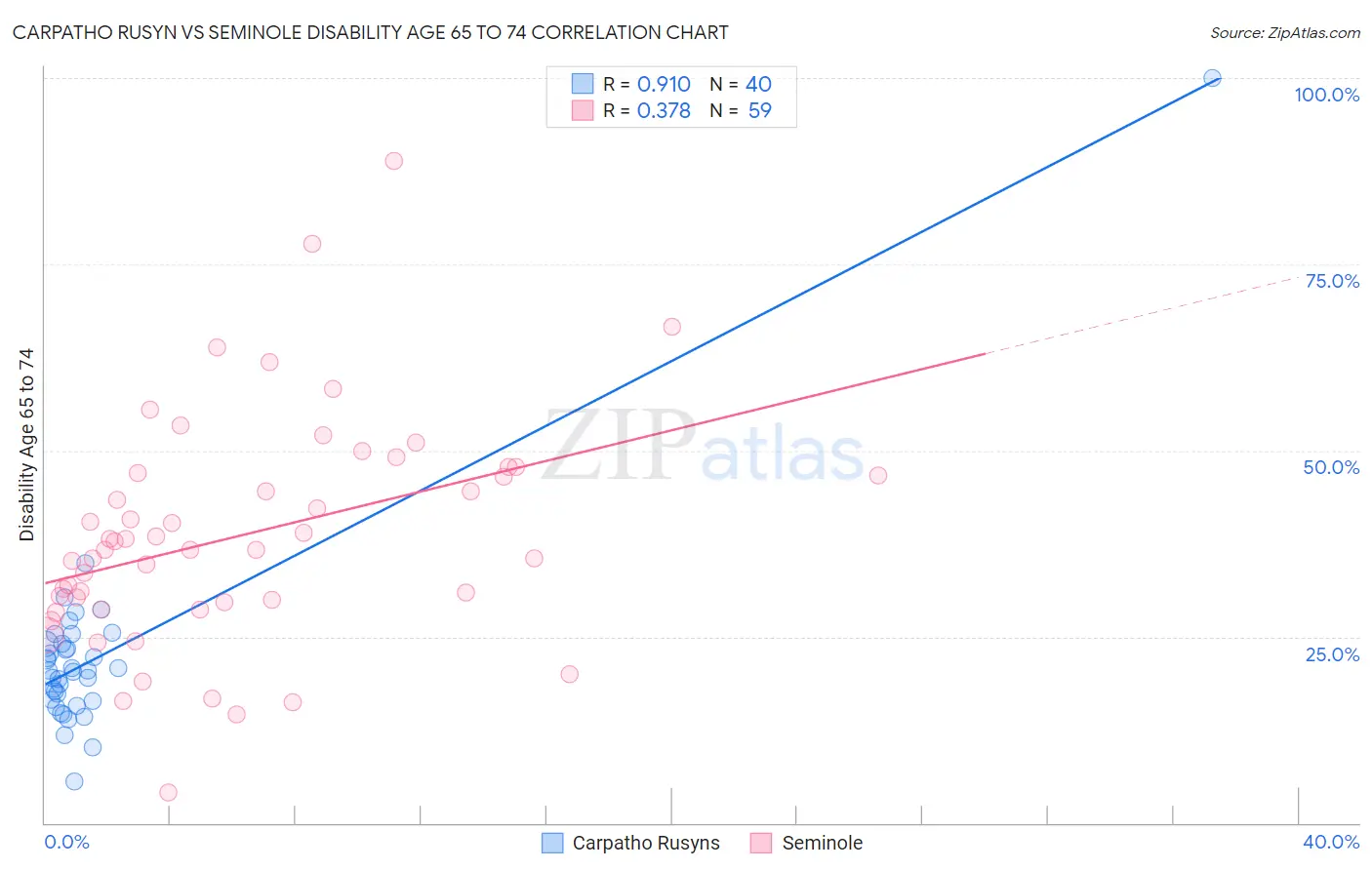1372x870 pixels.
Task: Click the Disability Age 65 to 74 axis title
Action: coord(26,445)
